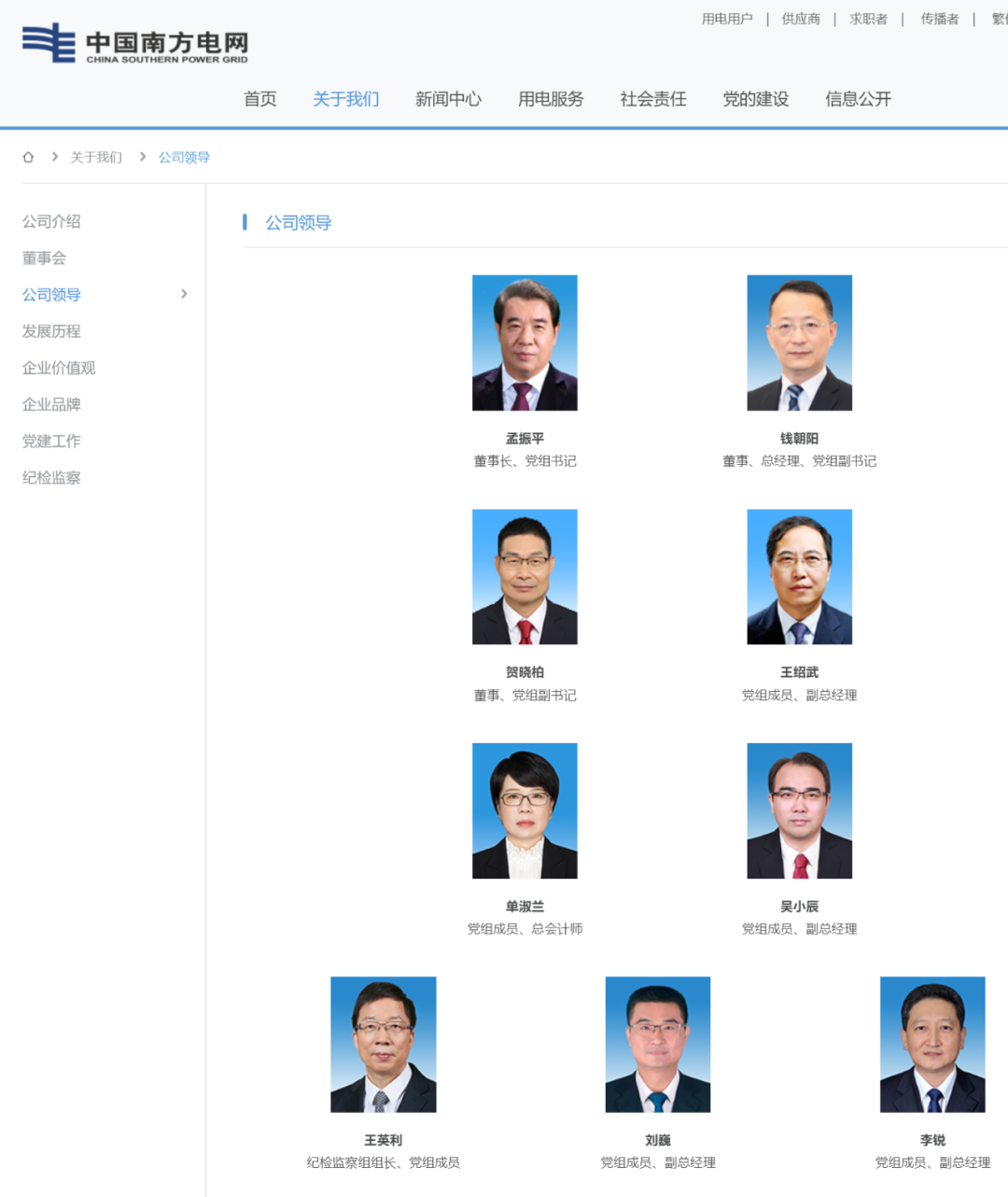1008x1197 pixels.
Task: Click the China Southern Power Grid logo
Action: [x=135, y=45]
